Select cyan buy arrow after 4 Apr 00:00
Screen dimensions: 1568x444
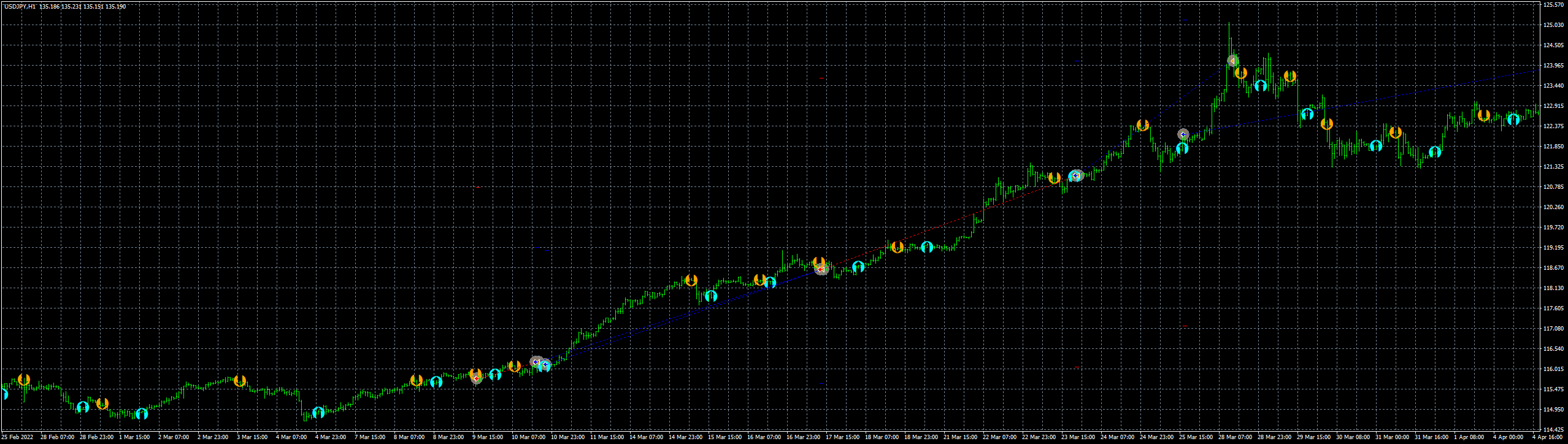pyautogui.click(x=1513, y=119)
